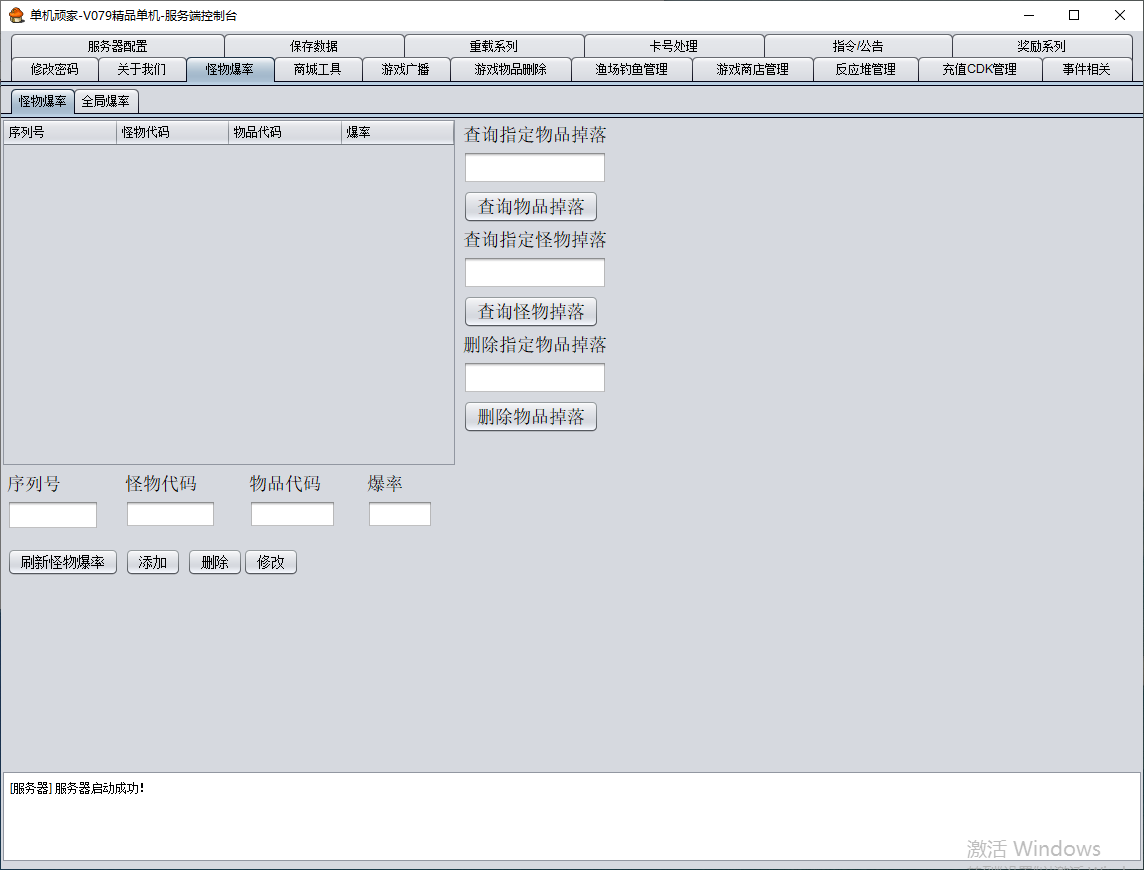Click the 序列号 column header
Screen dimensions: 1144x870
pyautogui.click(x=60, y=132)
